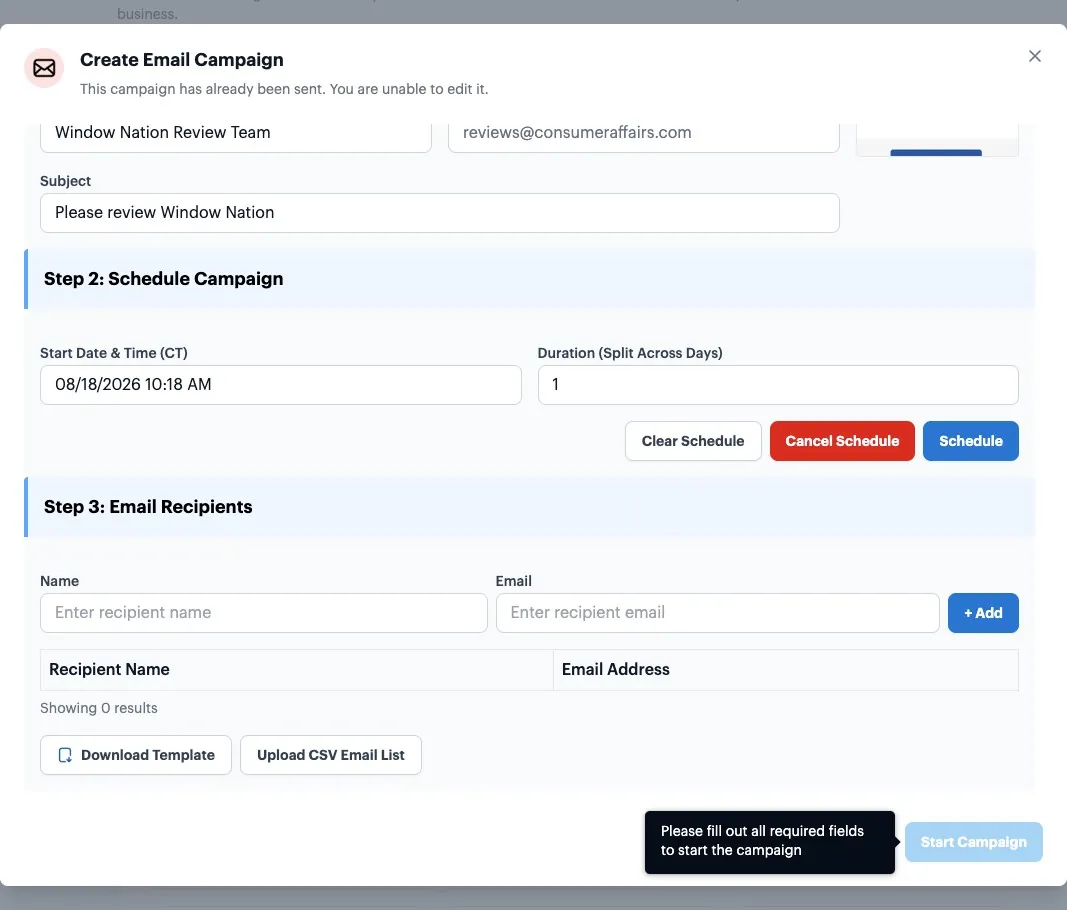Click the "Showing 0 results" text
The width and height of the screenshot is (1067, 910).
tap(99, 709)
